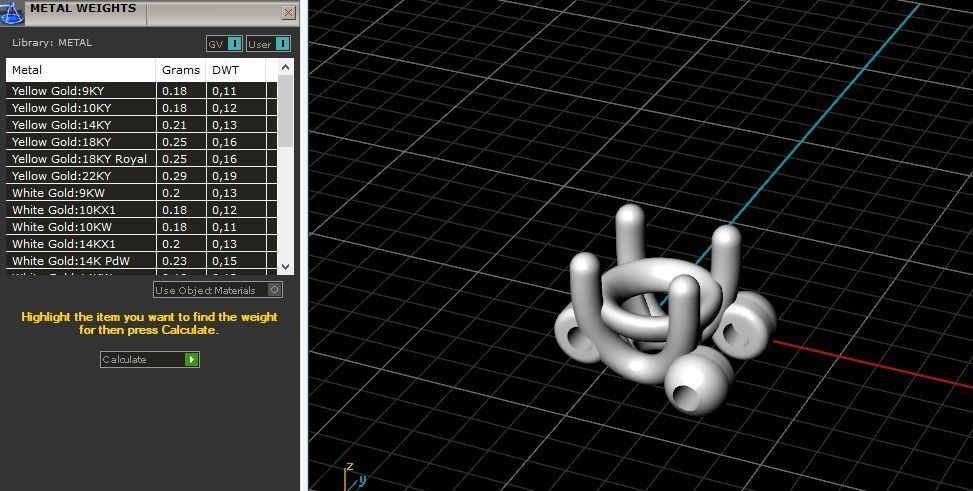
Task: Select the Yellow Gold:9KY row
Action: point(141,91)
